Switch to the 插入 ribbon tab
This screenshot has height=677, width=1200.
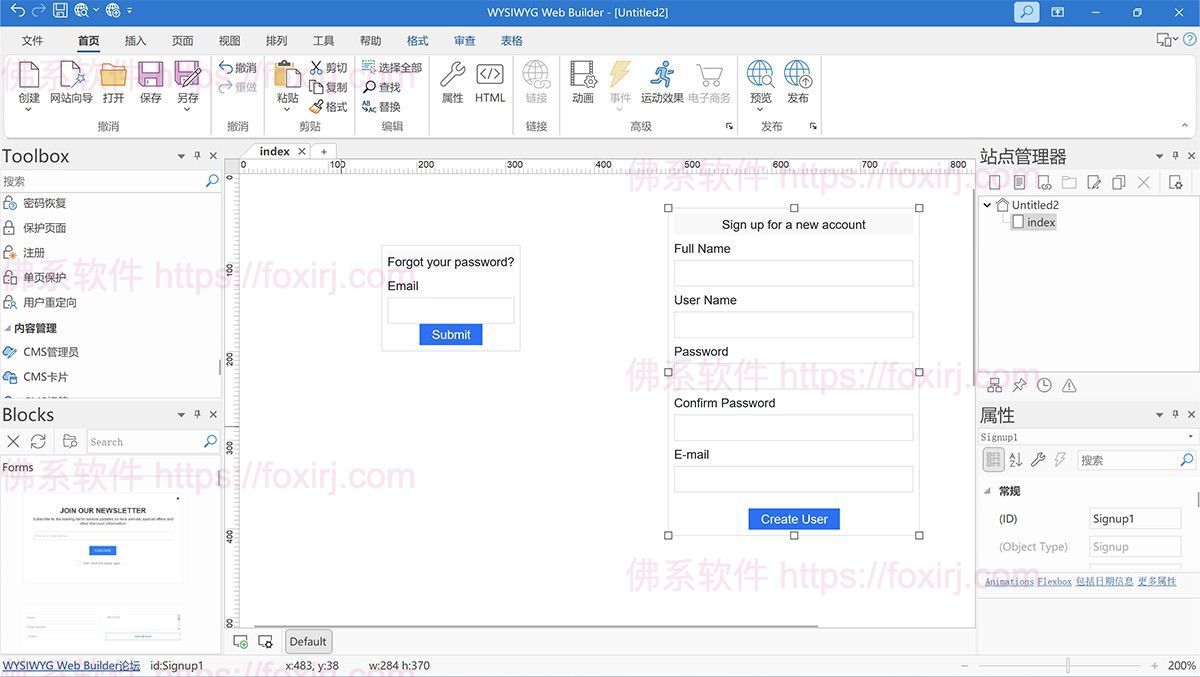(x=135, y=41)
